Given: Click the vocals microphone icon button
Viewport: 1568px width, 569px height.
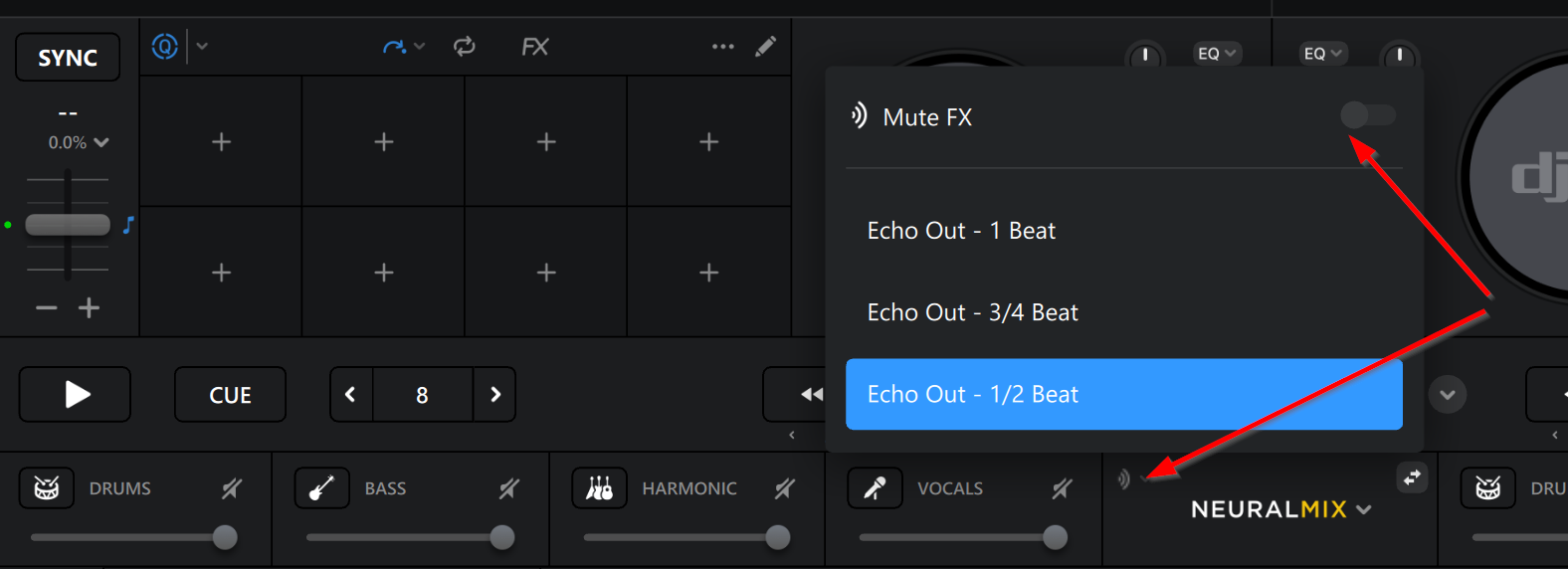Looking at the screenshot, I should point(875,488).
